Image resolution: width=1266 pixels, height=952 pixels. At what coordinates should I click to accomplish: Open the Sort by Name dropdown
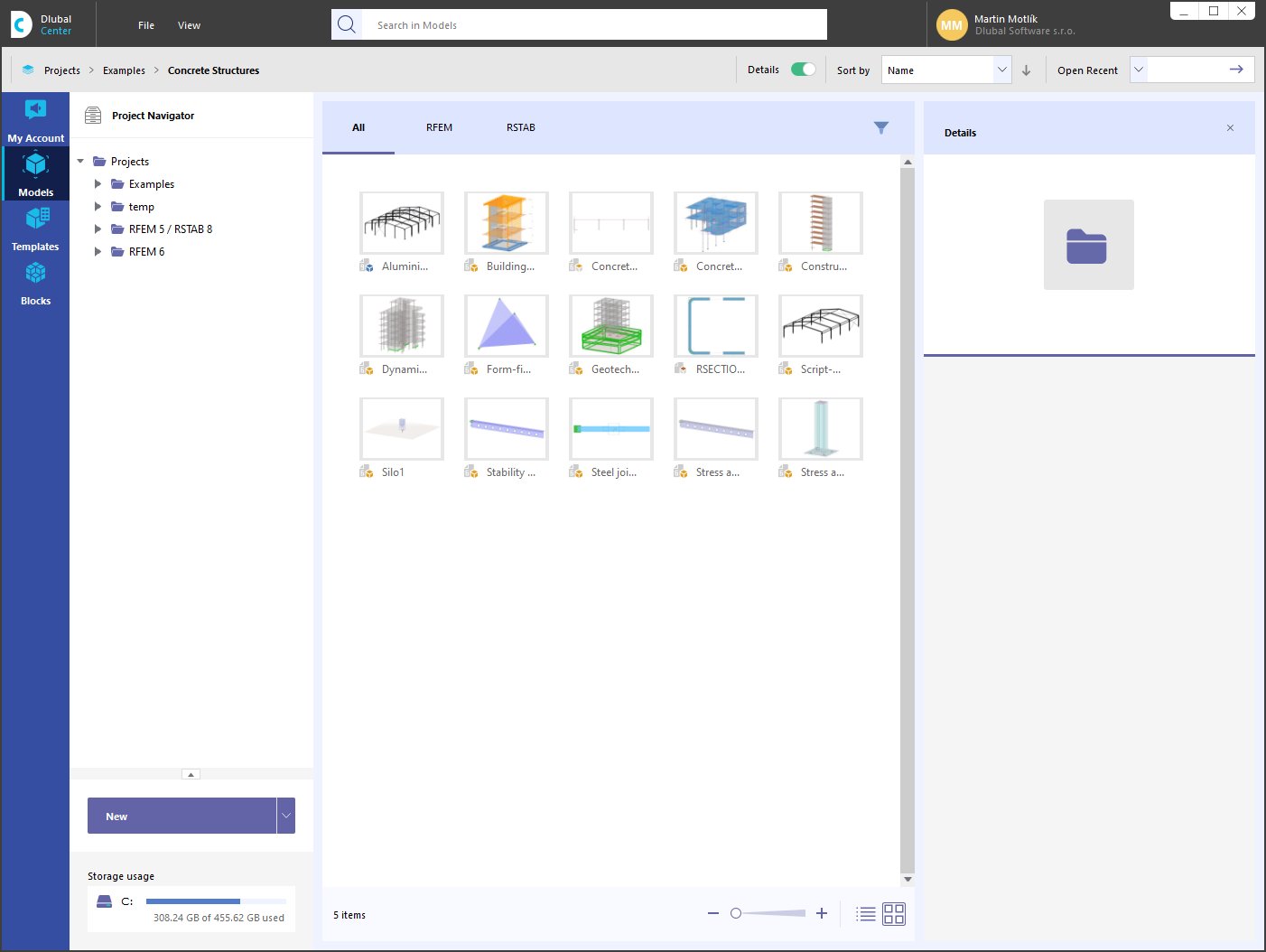tap(945, 70)
